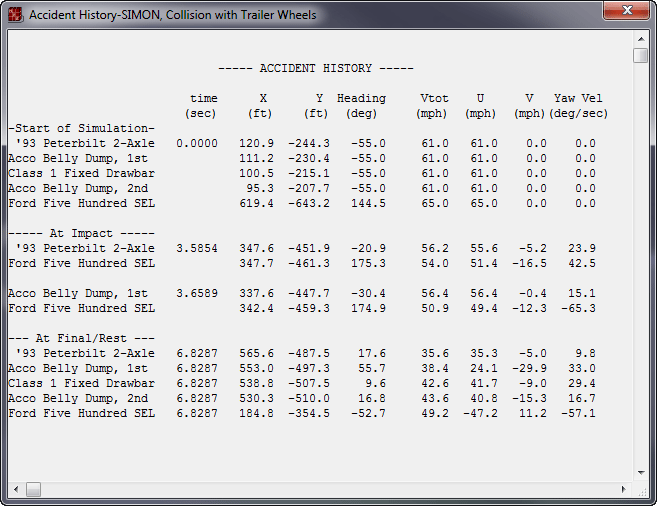
Task: Click the application icon in the title bar
Action: (16, 15)
